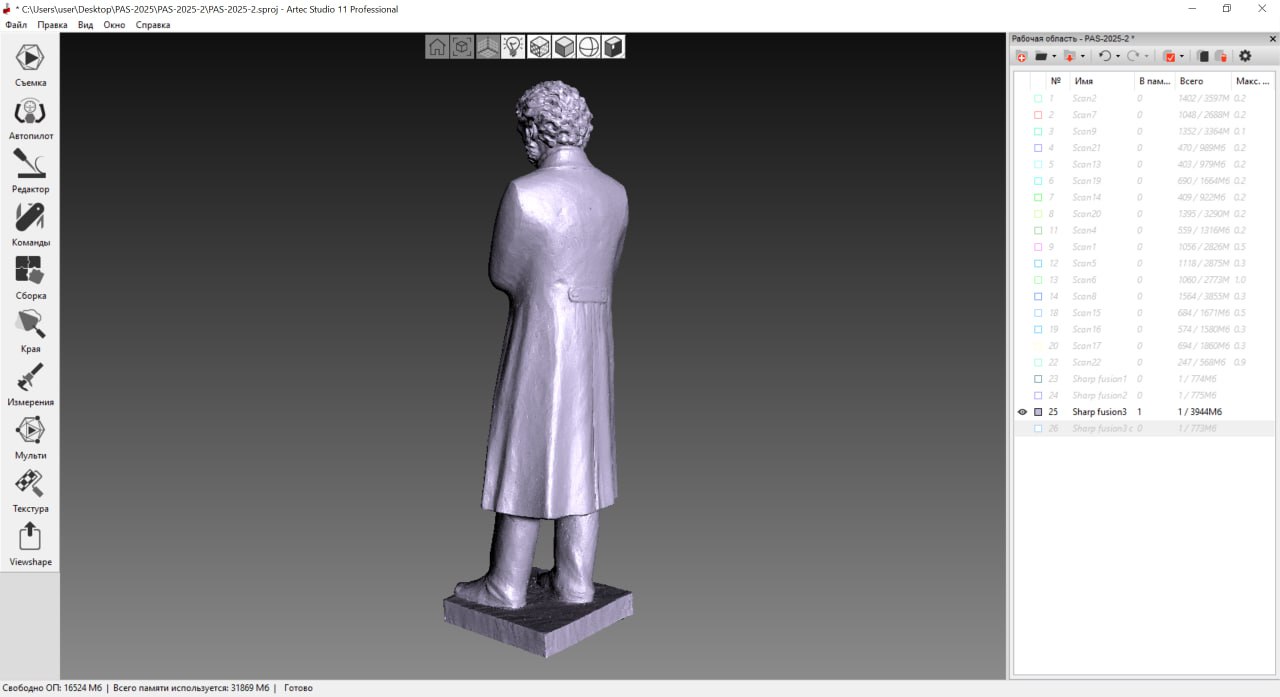Image resolution: width=1280 pixels, height=697 pixels.
Task: Sort by the Макс. ... column header
Action: click(x=1253, y=81)
